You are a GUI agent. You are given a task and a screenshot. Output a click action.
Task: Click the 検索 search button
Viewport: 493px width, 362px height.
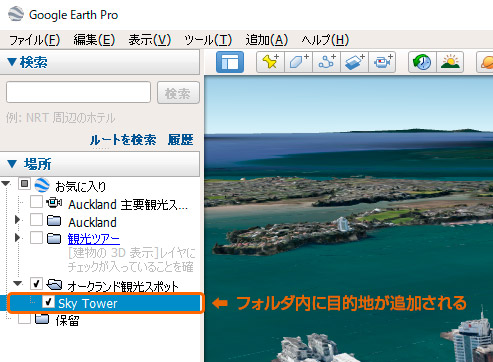178,93
